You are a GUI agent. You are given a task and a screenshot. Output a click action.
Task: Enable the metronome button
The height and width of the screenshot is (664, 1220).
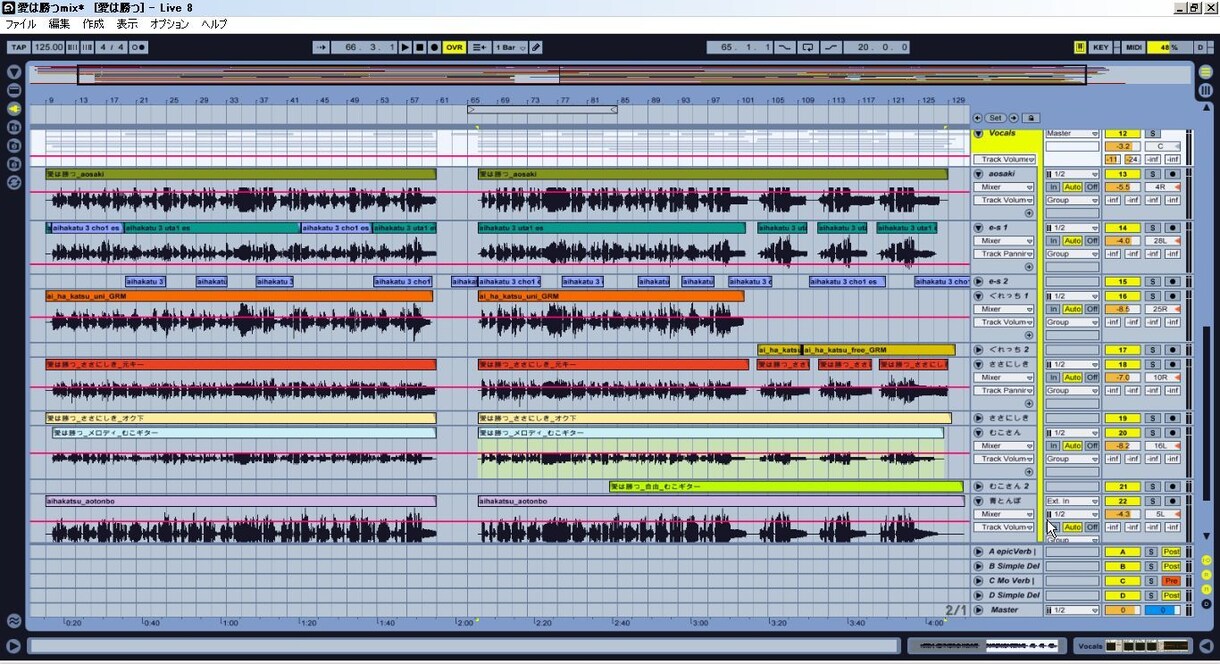(x=138, y=47)
